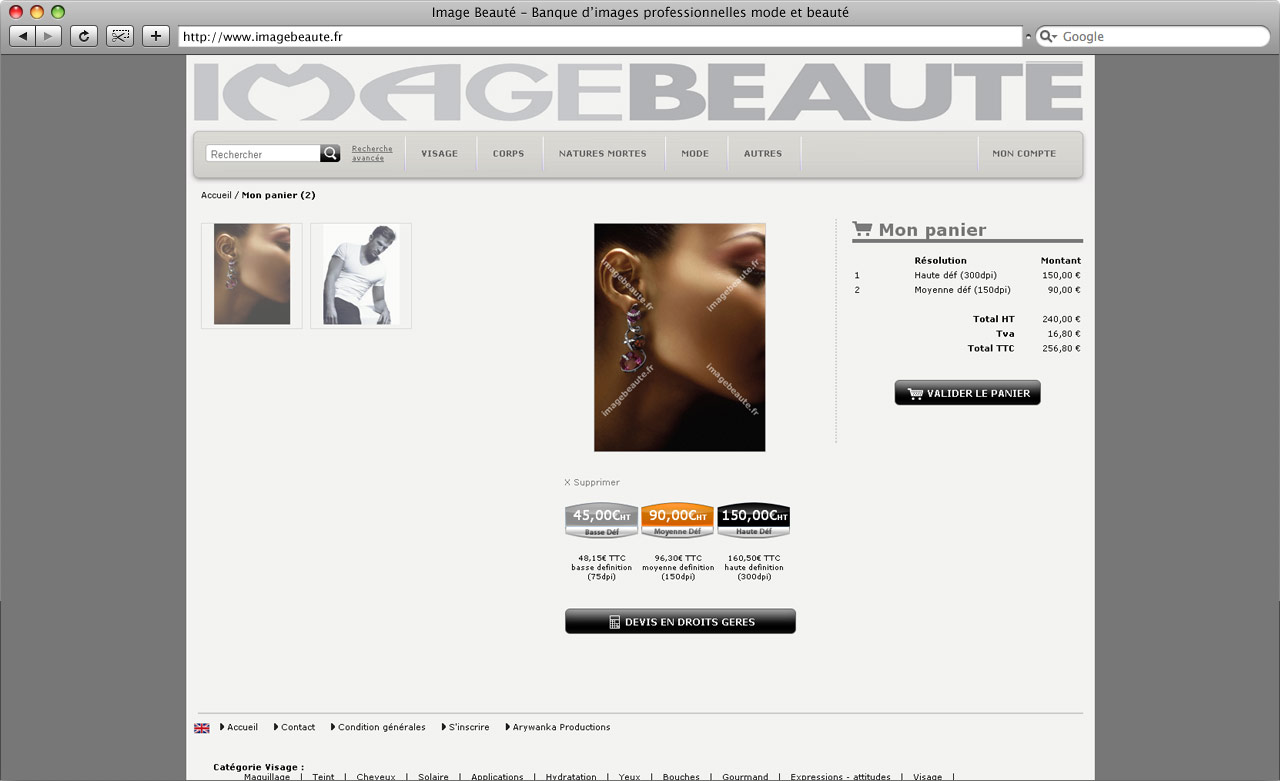Click the magnifier search button beside Rechercher
Image resolution: width=1280 pixels, height=781 pixels.
(330, 154)
